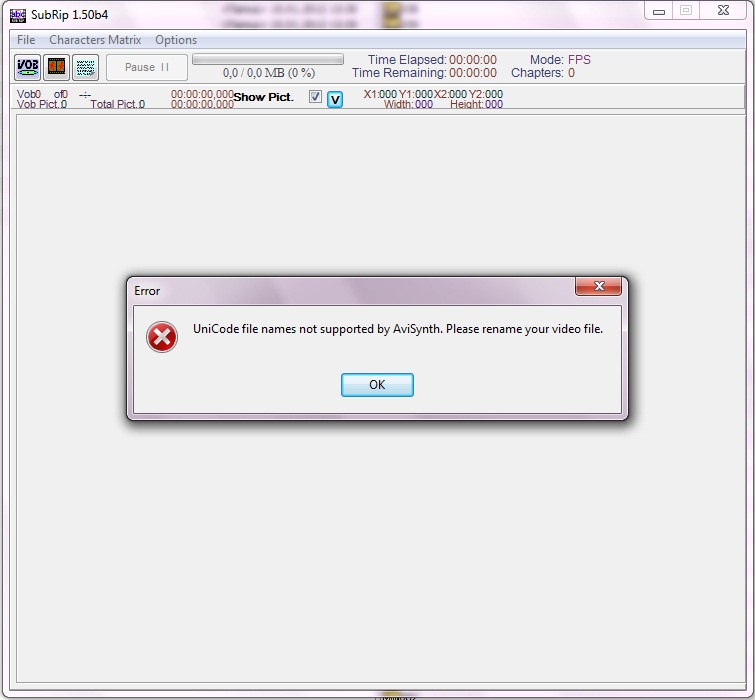Click the 'Mode: FPS' label

click(x=560, y=60)
